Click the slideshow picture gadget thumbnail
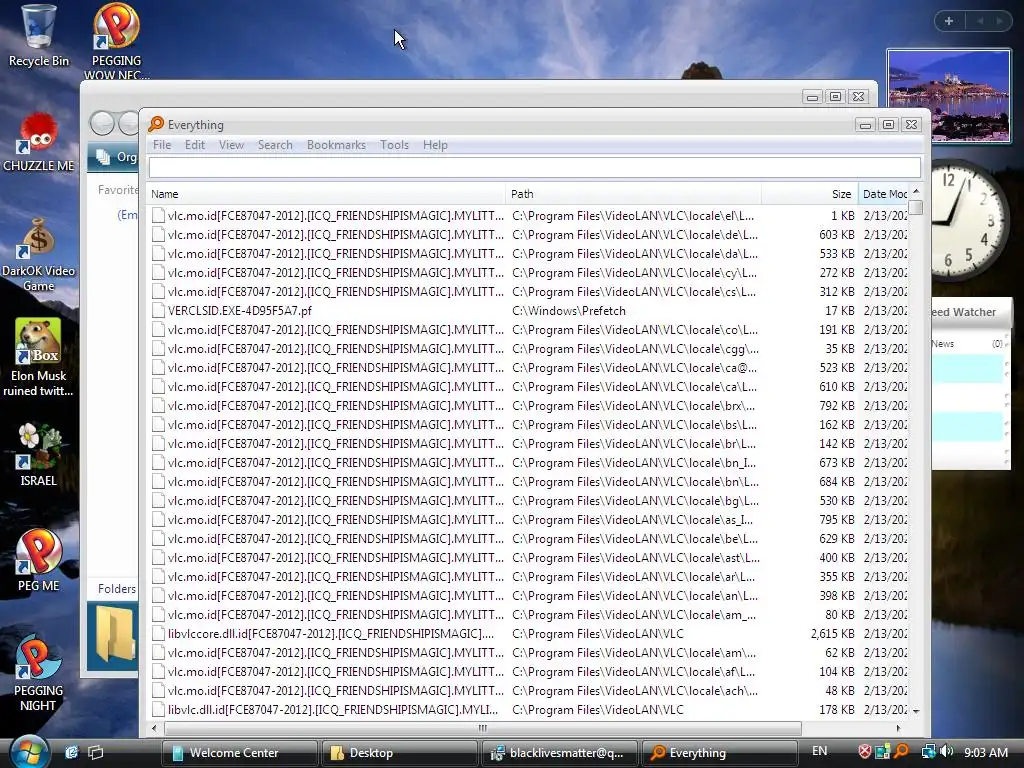The width and height of the screenshot is (1024, 768). coord(948,96)
